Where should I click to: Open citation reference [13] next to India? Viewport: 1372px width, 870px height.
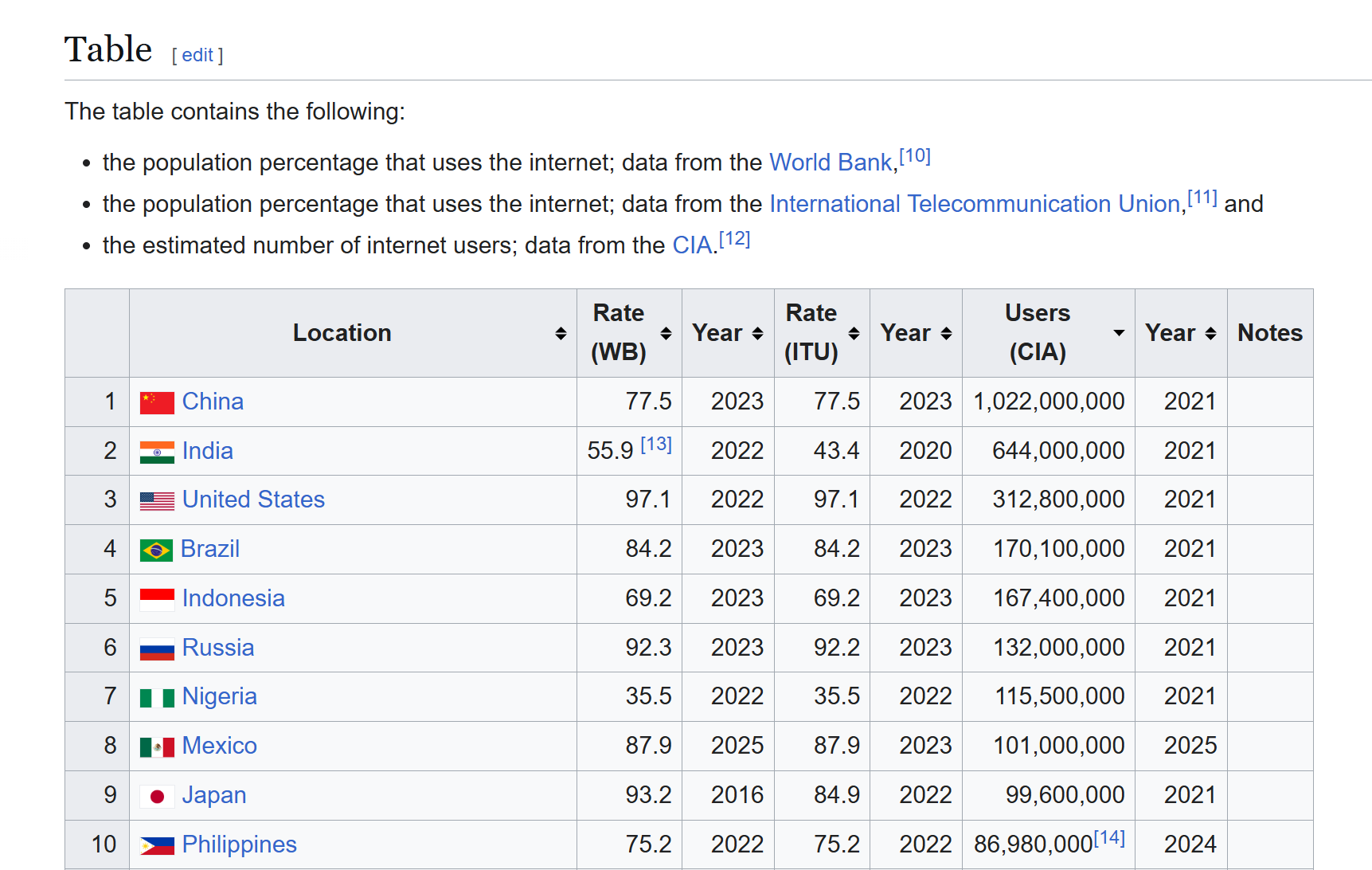pos(656,445)
